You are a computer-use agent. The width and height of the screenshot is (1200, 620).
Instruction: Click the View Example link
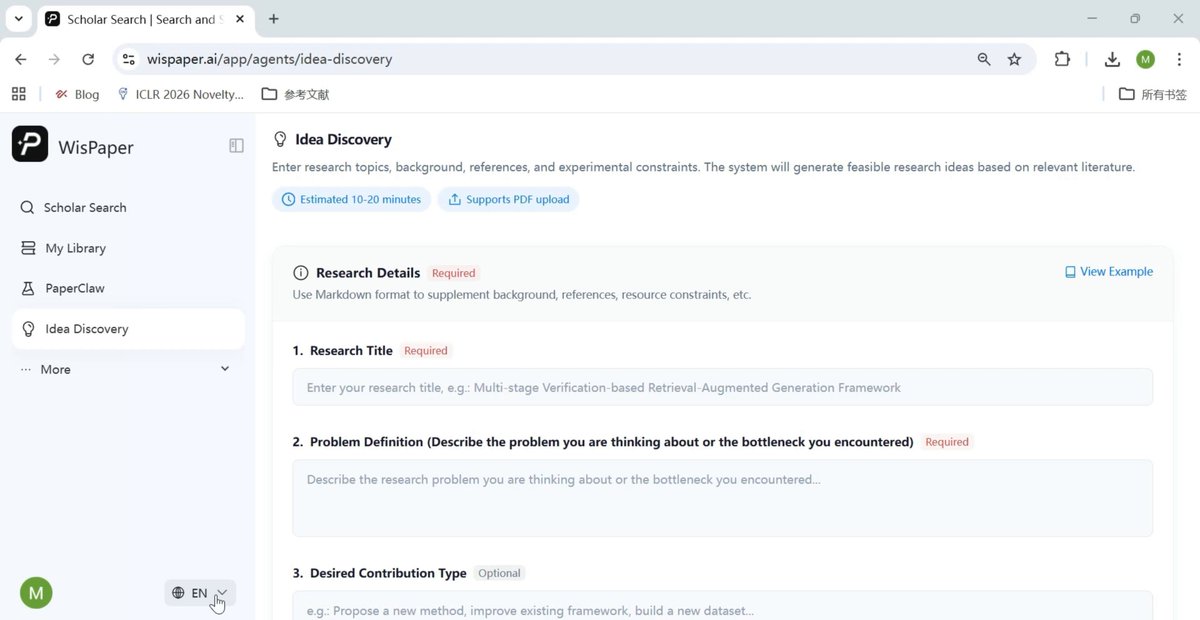[x=1109, y=272]
